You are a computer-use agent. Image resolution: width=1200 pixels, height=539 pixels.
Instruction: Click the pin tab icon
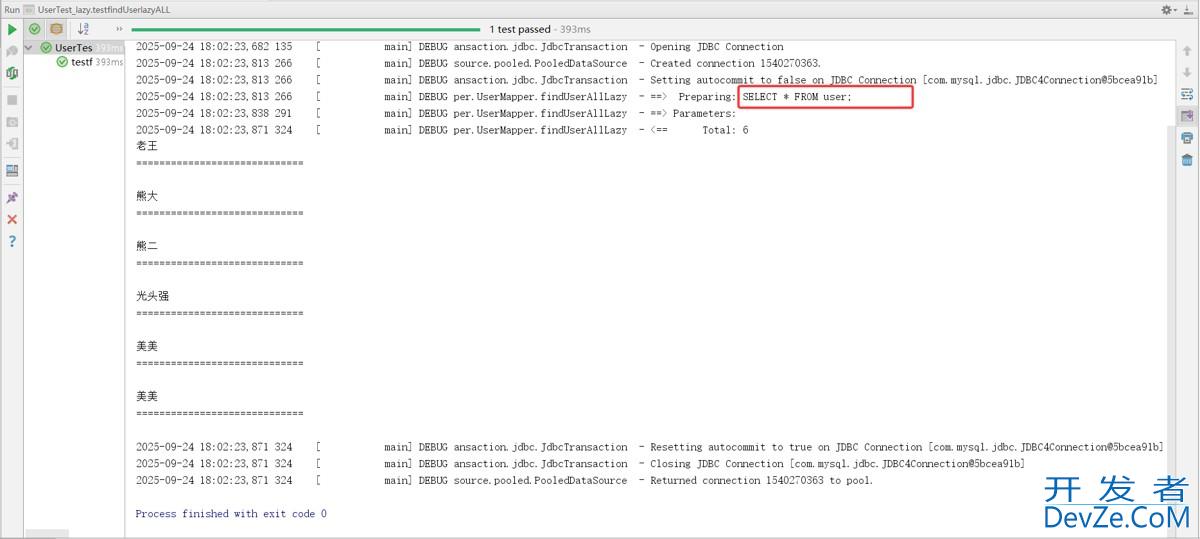coord(12,197)
